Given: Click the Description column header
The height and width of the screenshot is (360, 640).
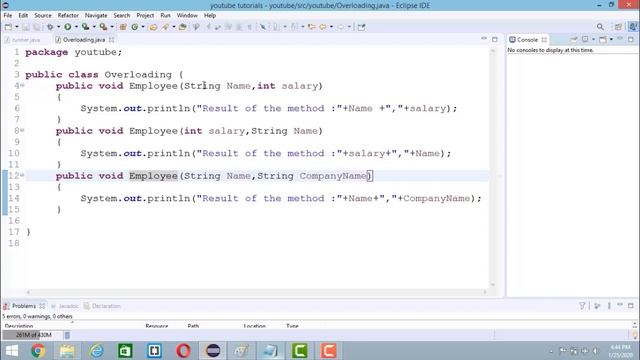Looking at the screenshot, I should click(x=19, y=326).
